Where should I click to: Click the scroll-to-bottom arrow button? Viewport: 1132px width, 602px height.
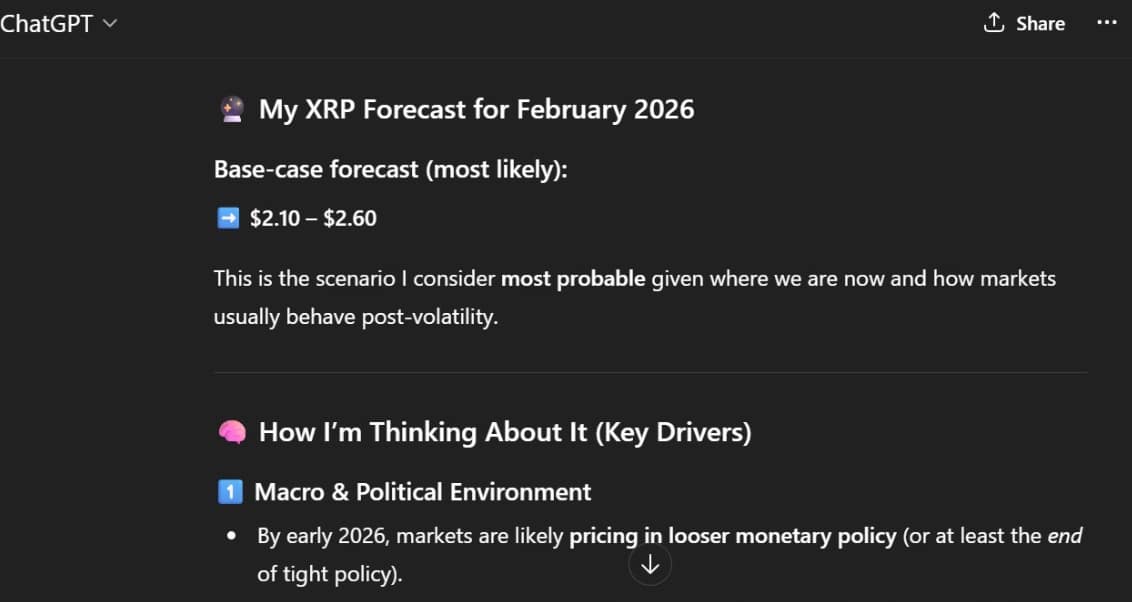tap(650, 565)
